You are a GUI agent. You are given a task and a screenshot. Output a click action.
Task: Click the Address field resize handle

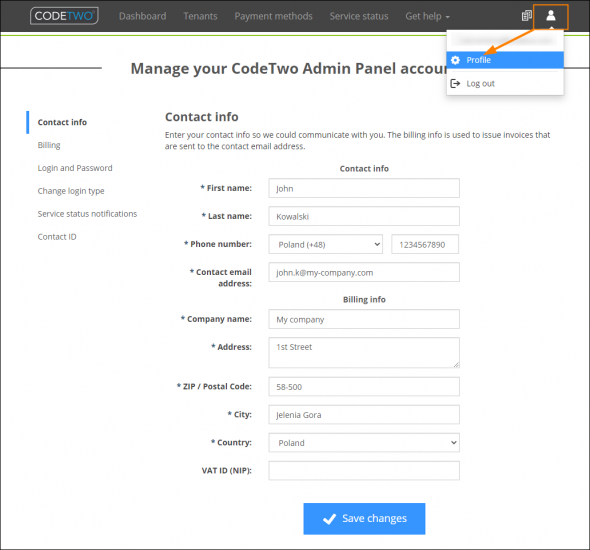[x=456, y=365]
